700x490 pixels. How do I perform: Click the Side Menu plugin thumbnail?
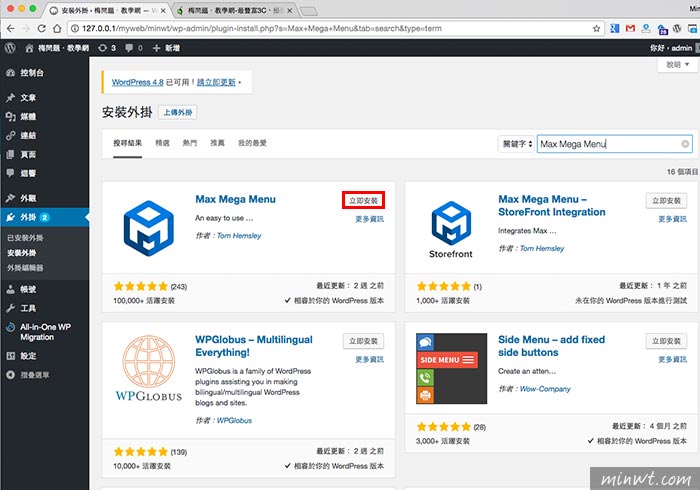tap(451, 369)
